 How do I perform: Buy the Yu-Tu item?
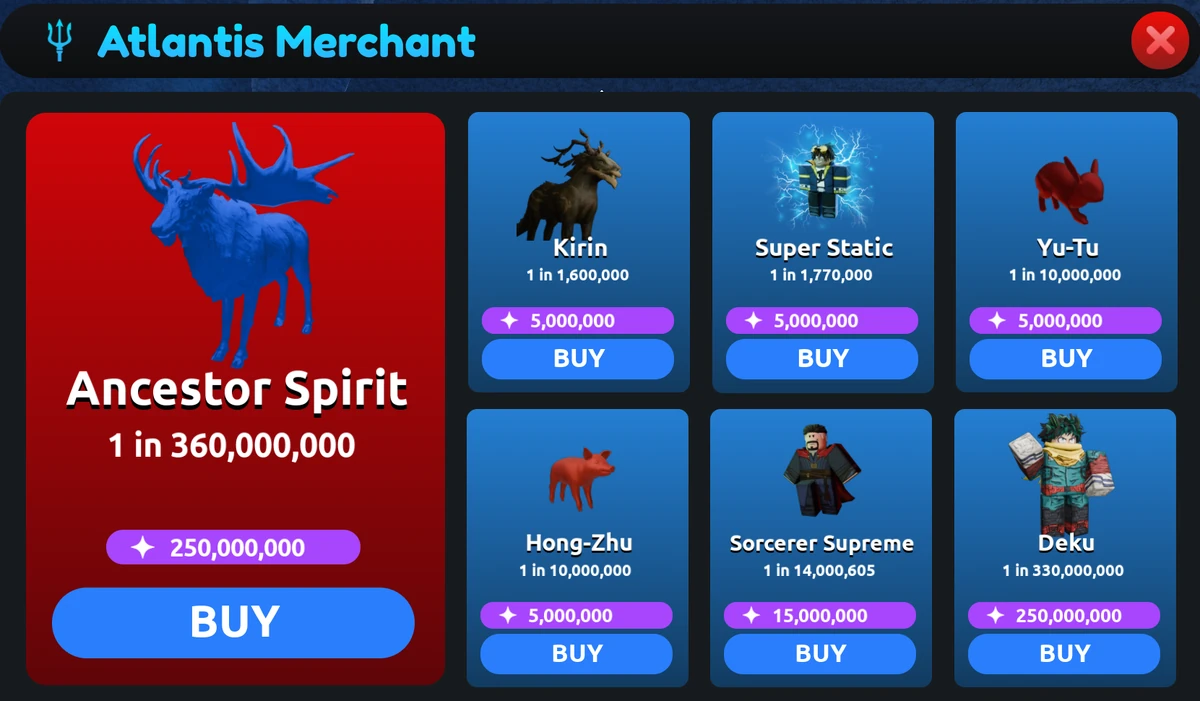[x=1066, y=359]
